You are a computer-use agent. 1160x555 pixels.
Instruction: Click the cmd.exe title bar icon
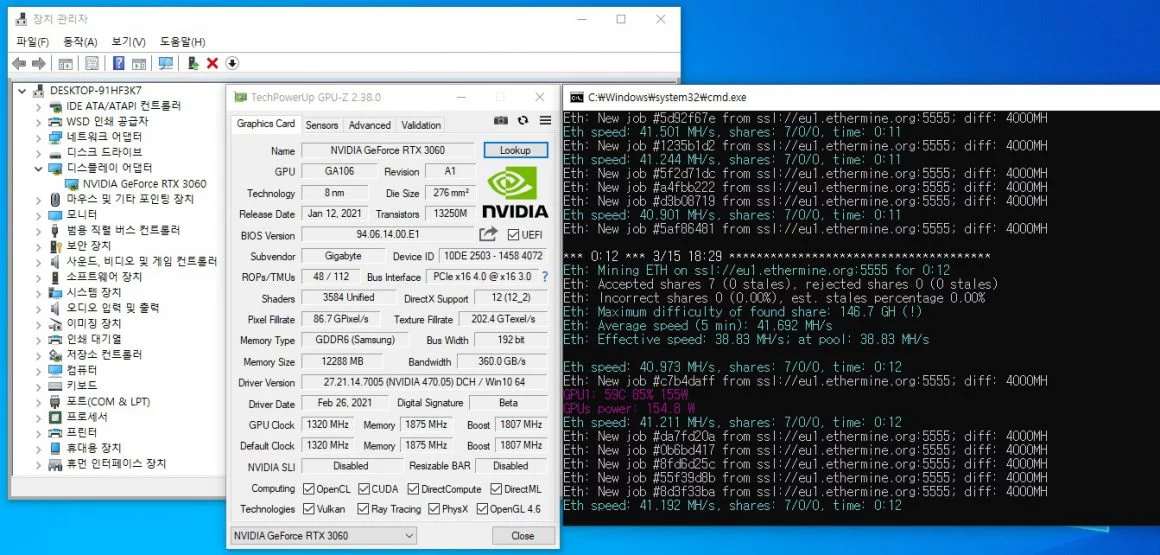(x=577, y=97)
